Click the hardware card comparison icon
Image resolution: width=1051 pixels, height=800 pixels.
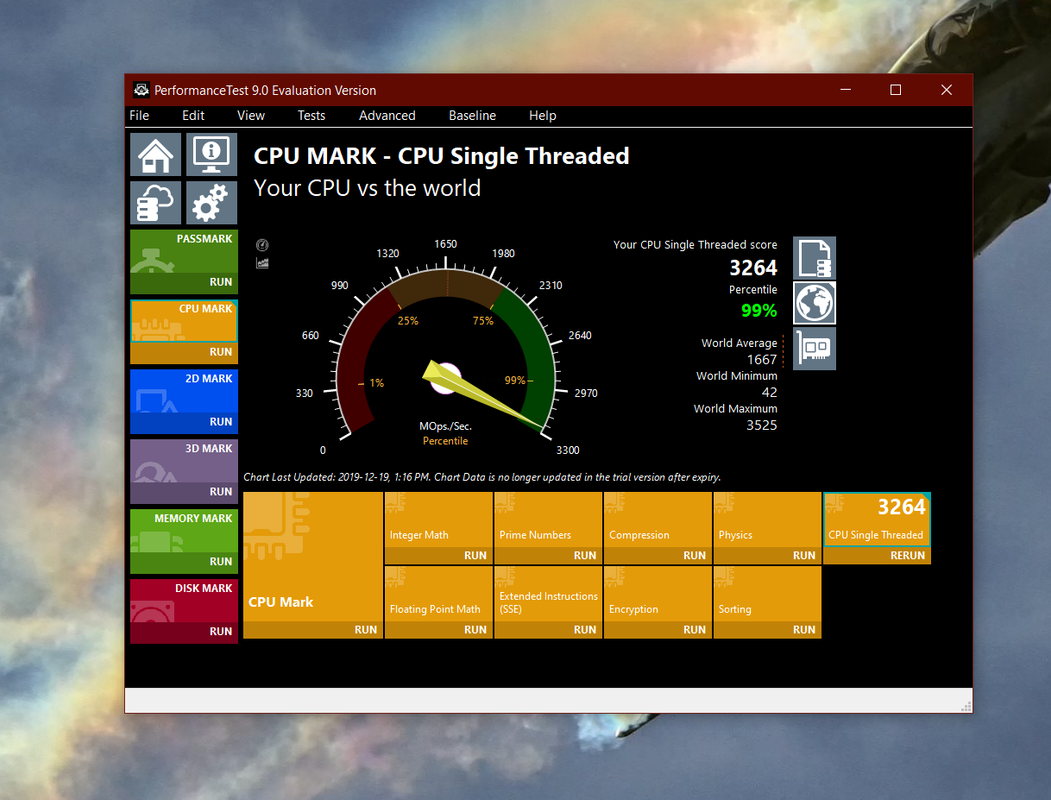[814, 348]
